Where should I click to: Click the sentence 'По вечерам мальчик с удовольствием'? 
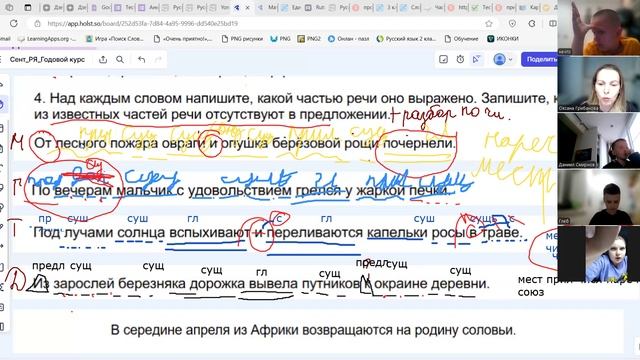[241, 191]
